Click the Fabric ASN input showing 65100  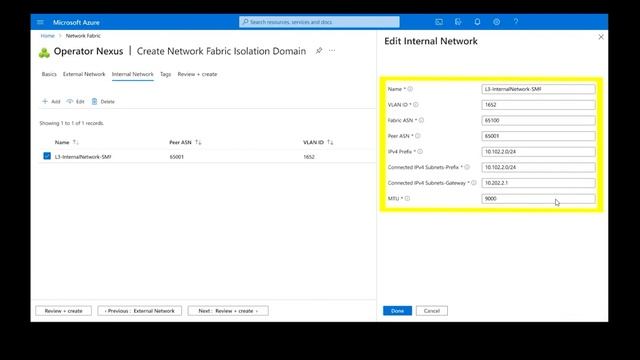pos(538,120)
